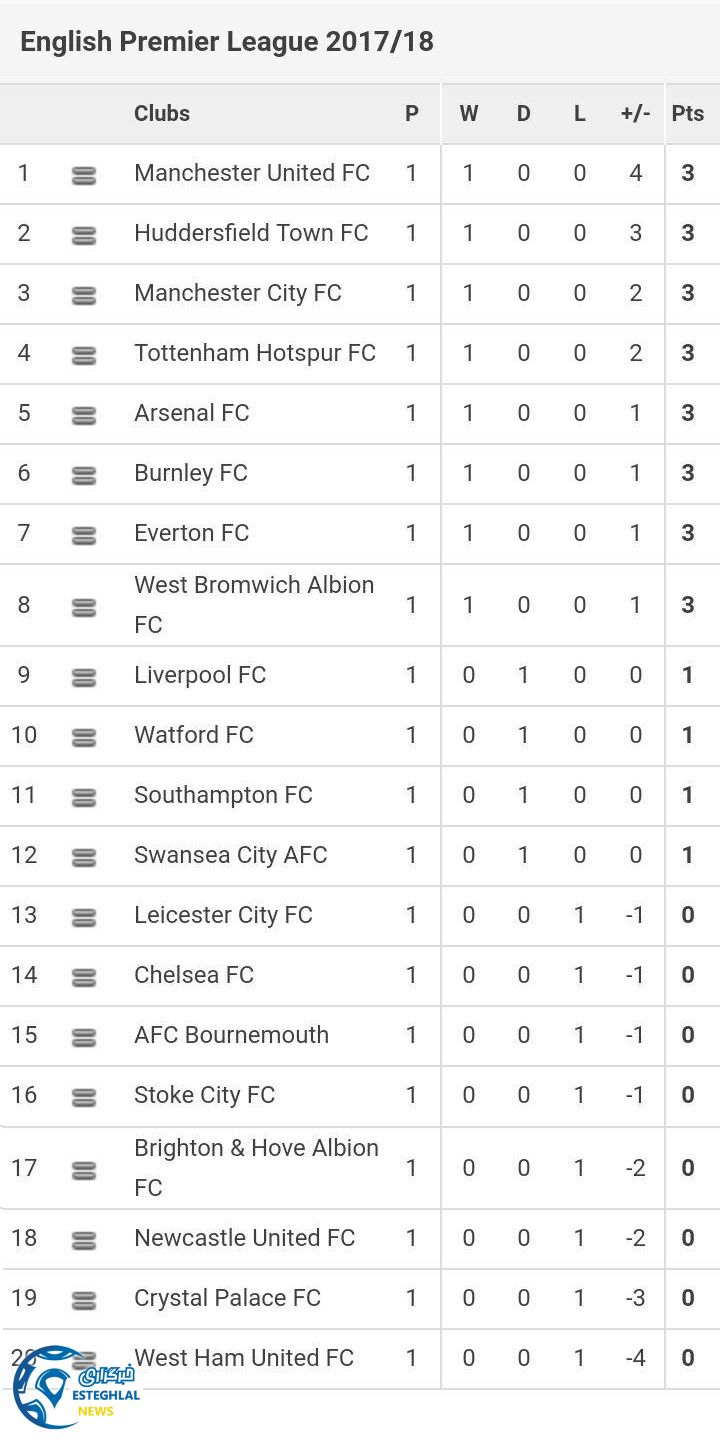Image resolution: width=720 pixels, height=1451 pixels.
Task: Open West Bromwich Albion FC club entry
Action: (x=254, y=604)
